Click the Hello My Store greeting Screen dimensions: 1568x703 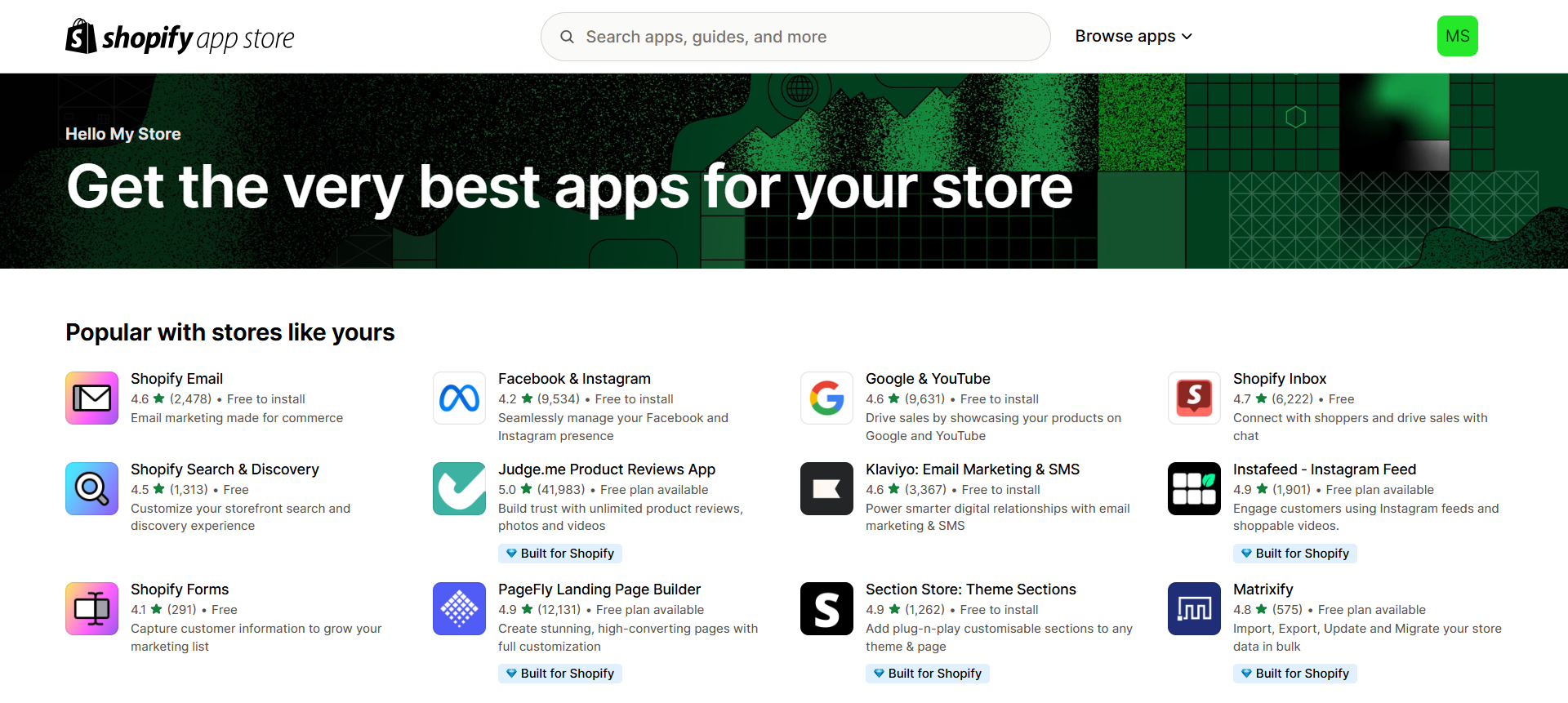pos(123,134)
